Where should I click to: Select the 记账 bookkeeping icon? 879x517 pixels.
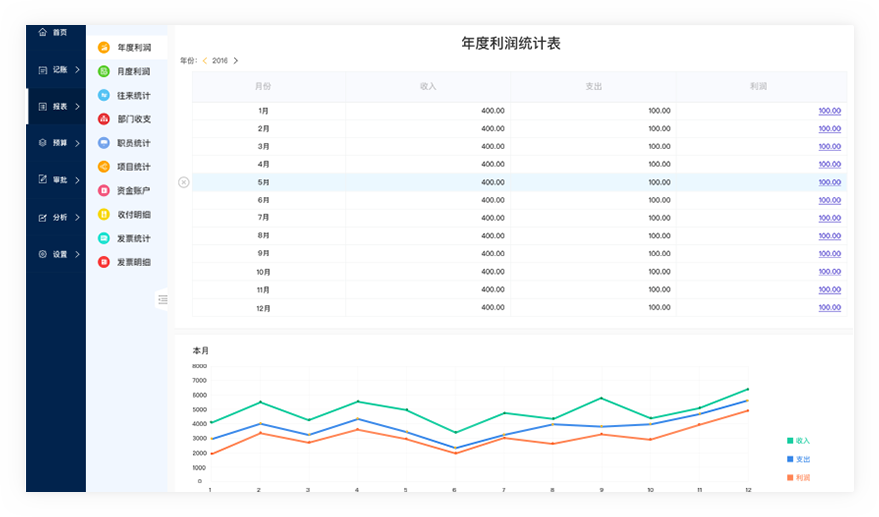pos(43,70)
